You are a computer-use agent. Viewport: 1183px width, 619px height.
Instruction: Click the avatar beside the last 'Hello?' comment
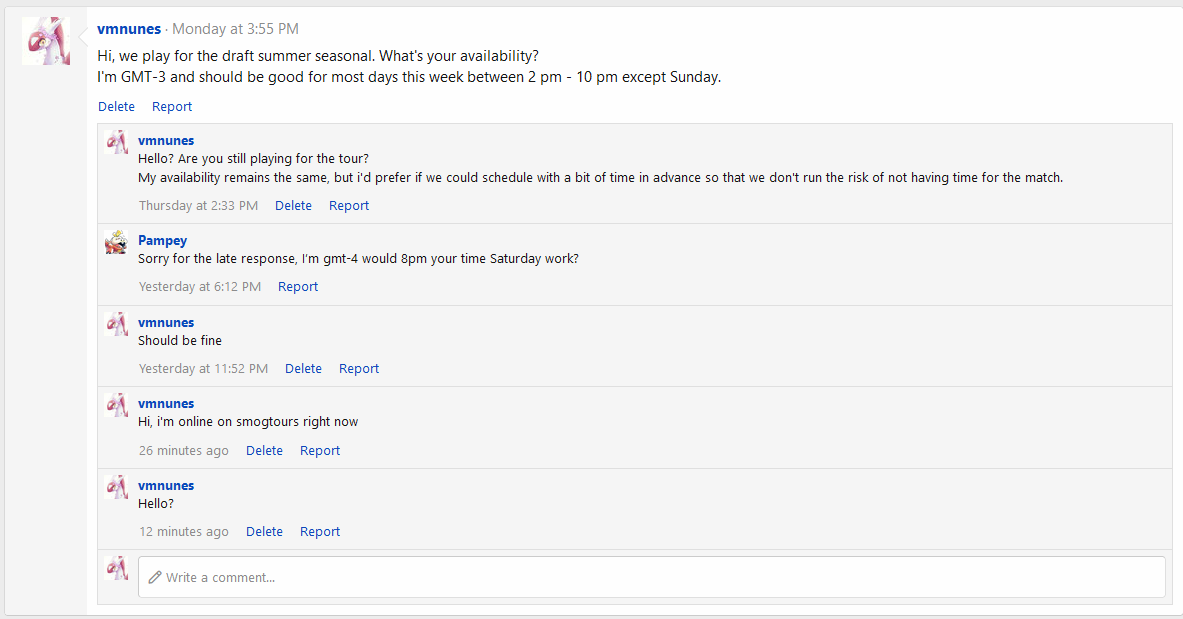pyautogui.click(x=117, y=487)
